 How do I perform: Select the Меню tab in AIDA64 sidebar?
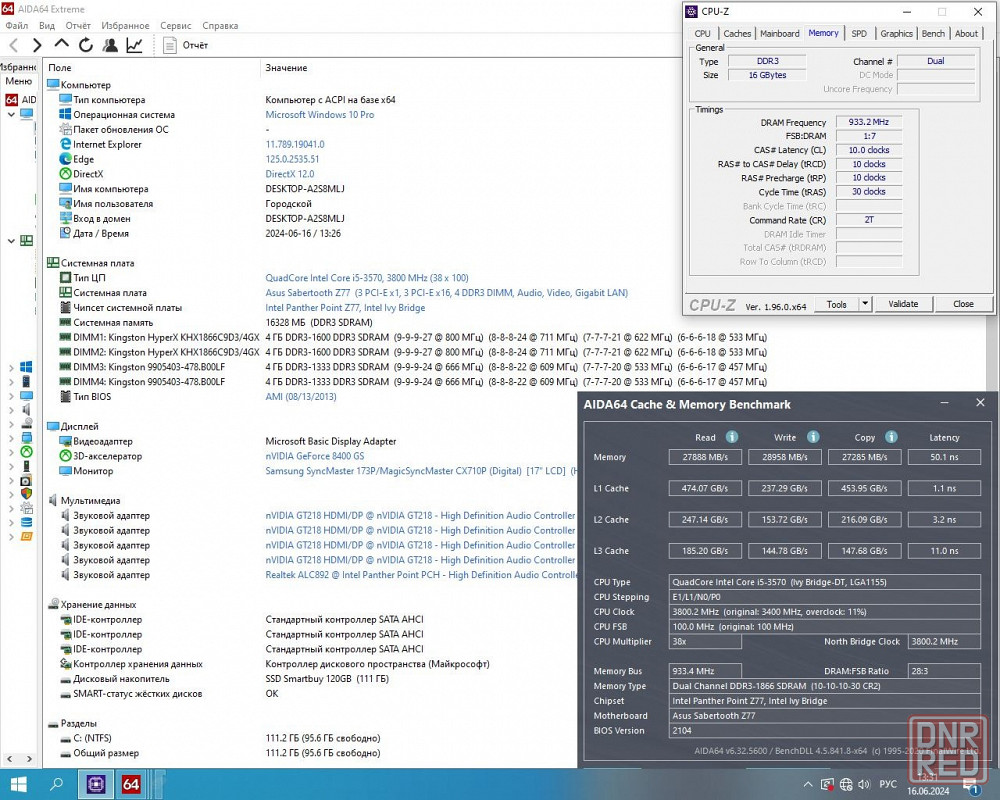point(18,81)
